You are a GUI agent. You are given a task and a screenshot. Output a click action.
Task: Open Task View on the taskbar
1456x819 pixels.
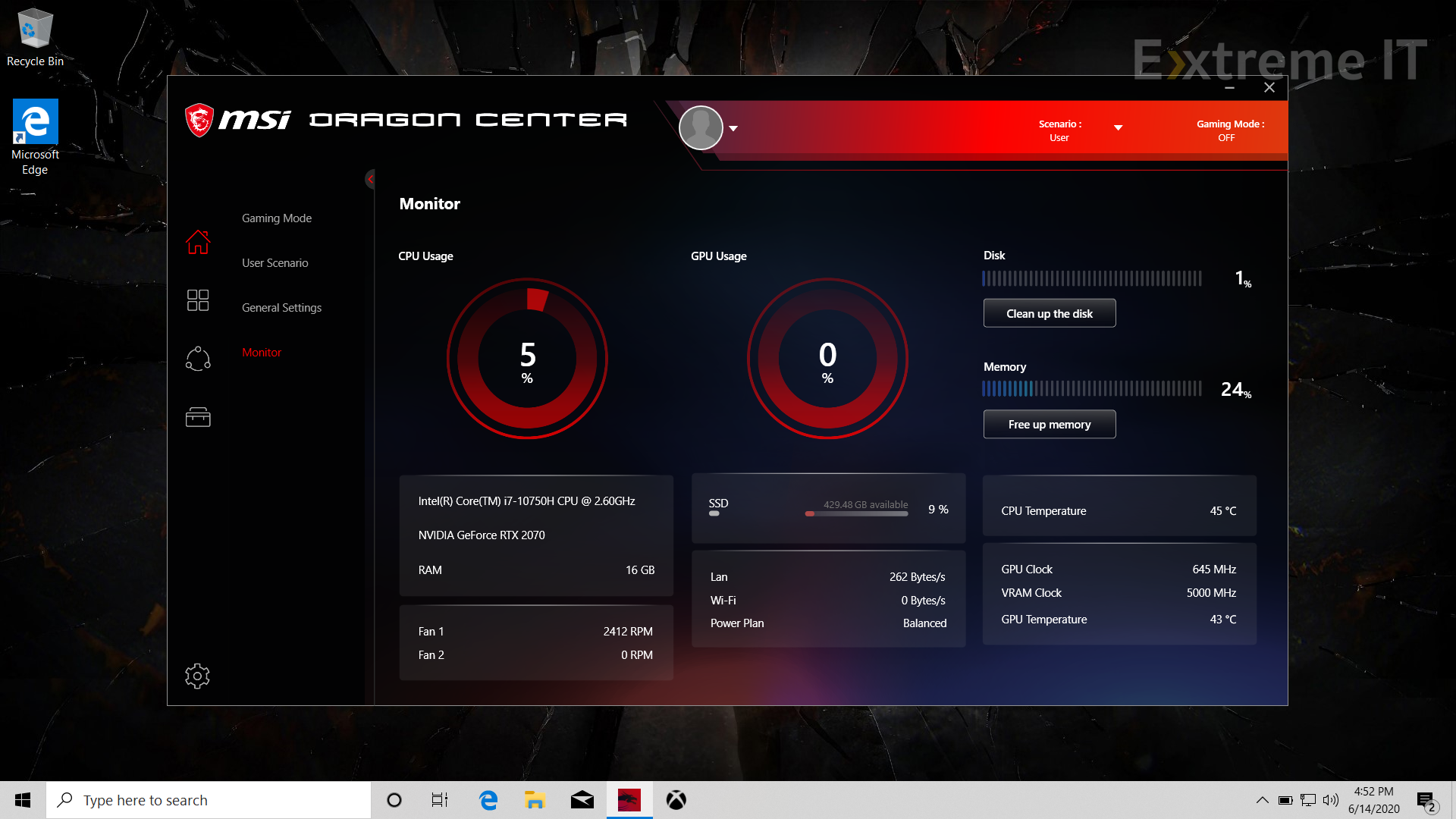coord(440,800)
